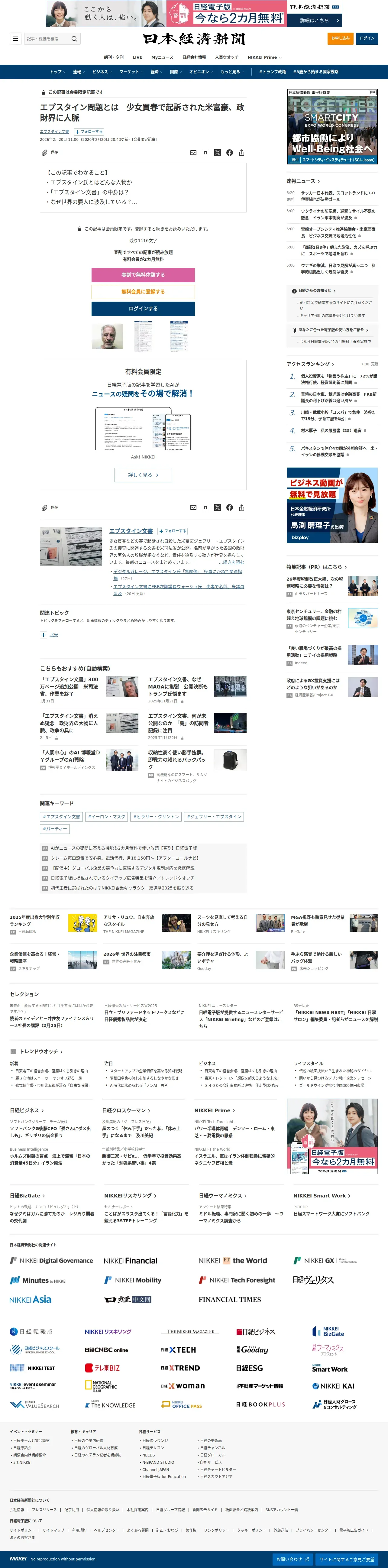Open トレンドウオッチ section heading

(41, 1051)
